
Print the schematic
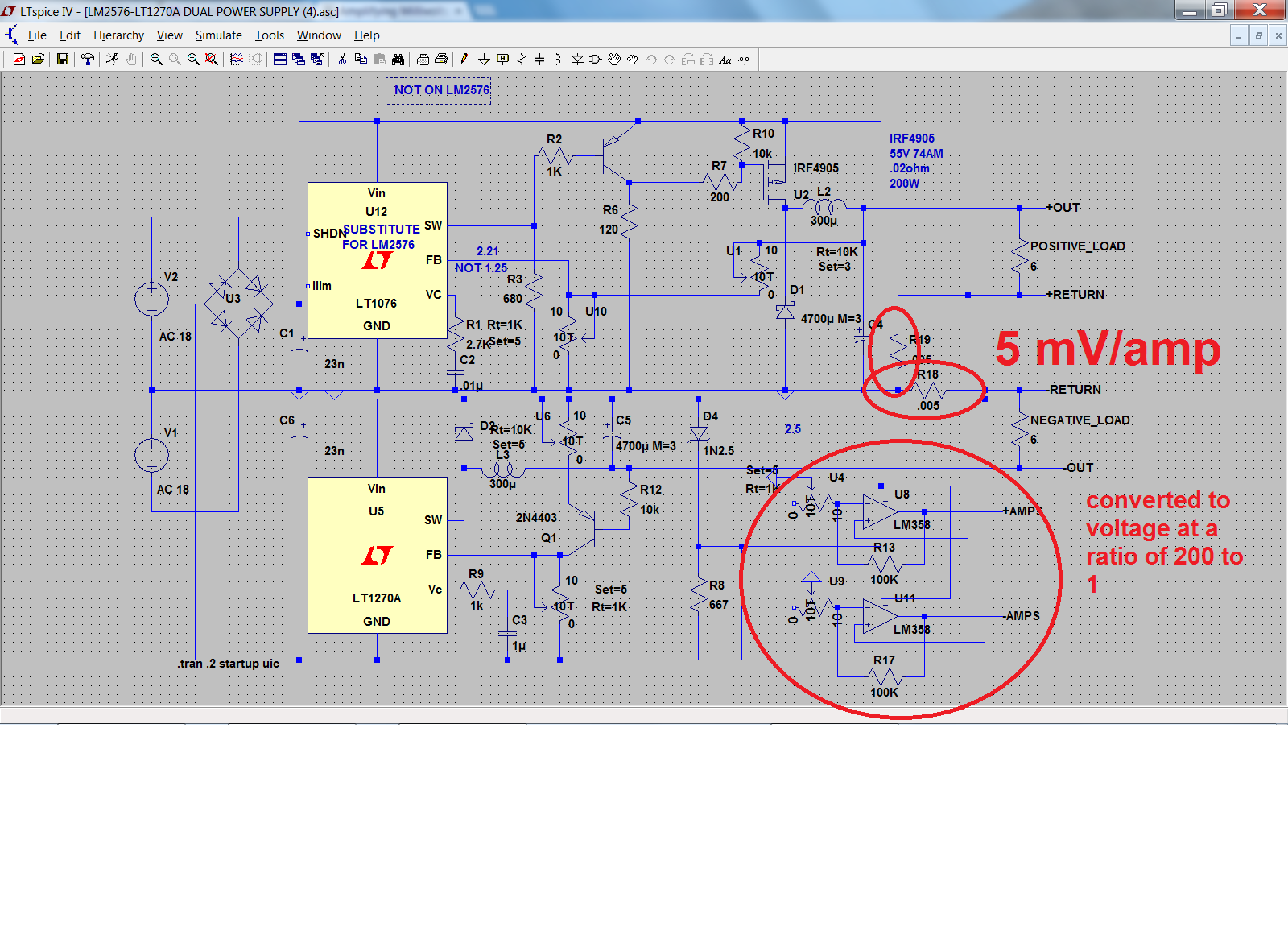point(441,59)
